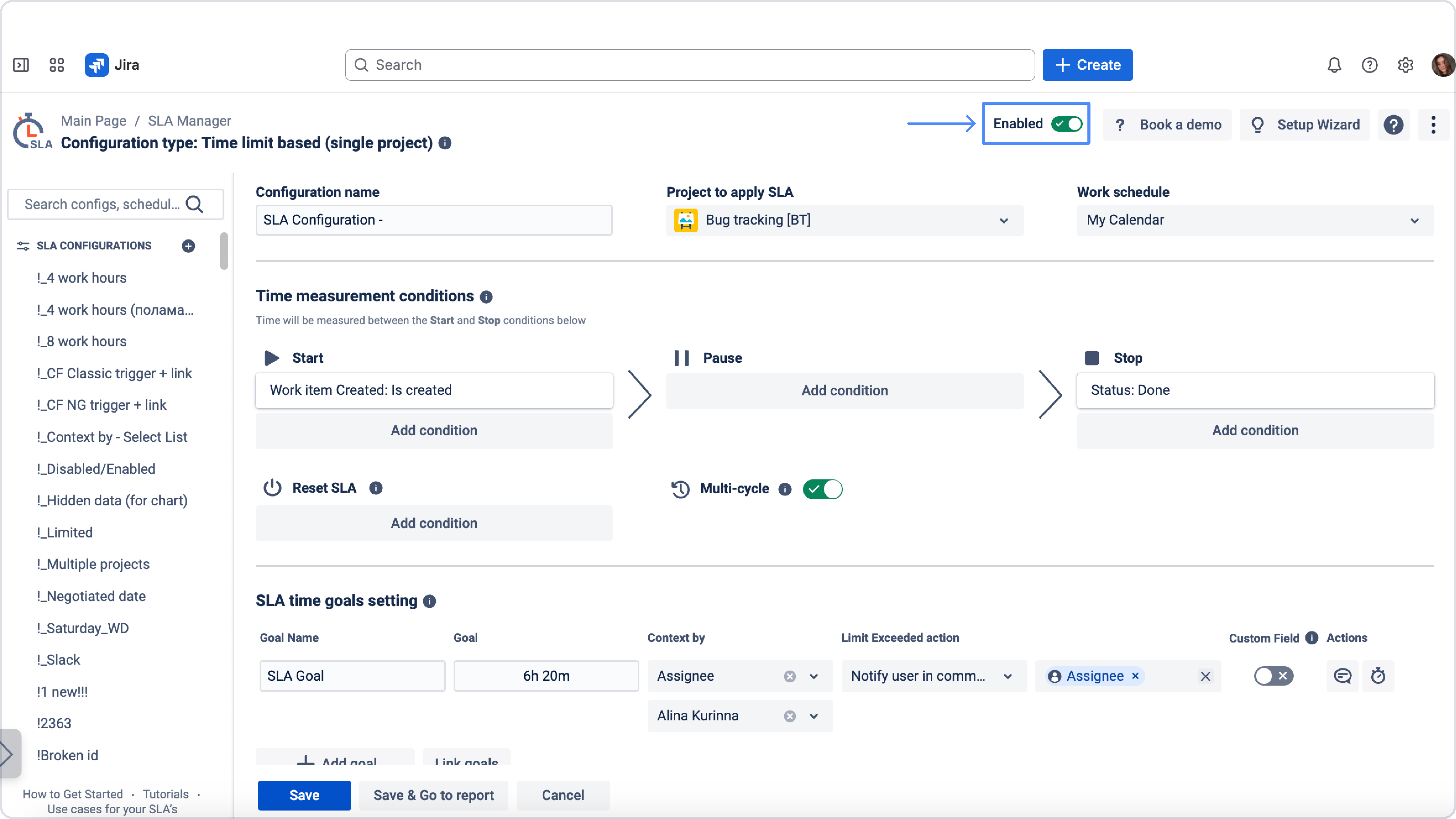Edit the 6h 20m goal field
The height and width of the screenshot is (819, 1456).
pyautogui.click(x=546, y=676)
